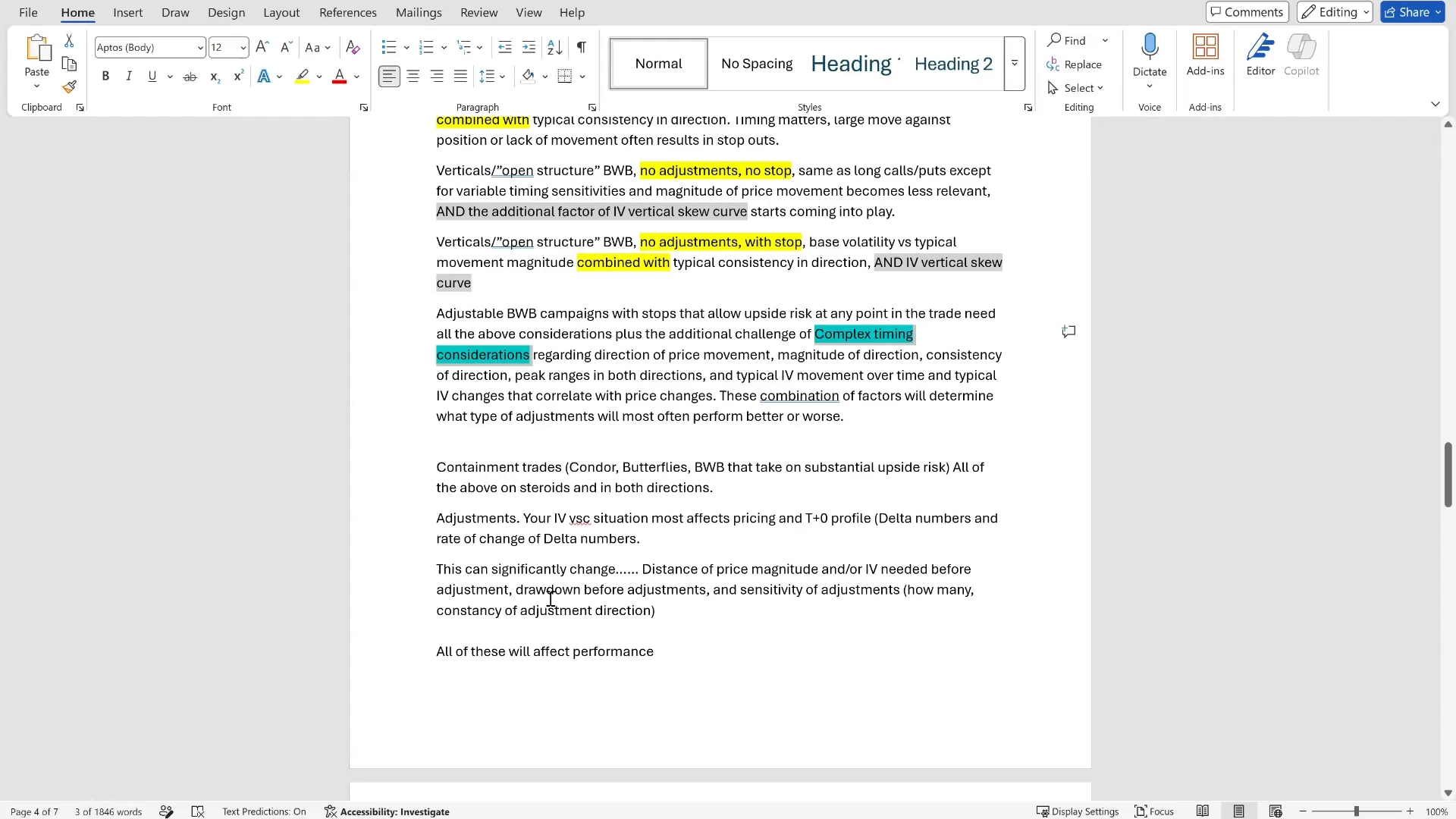1456x819 pixels.
Task: Open the comment beside the document margin
Action: [1068, 331]
